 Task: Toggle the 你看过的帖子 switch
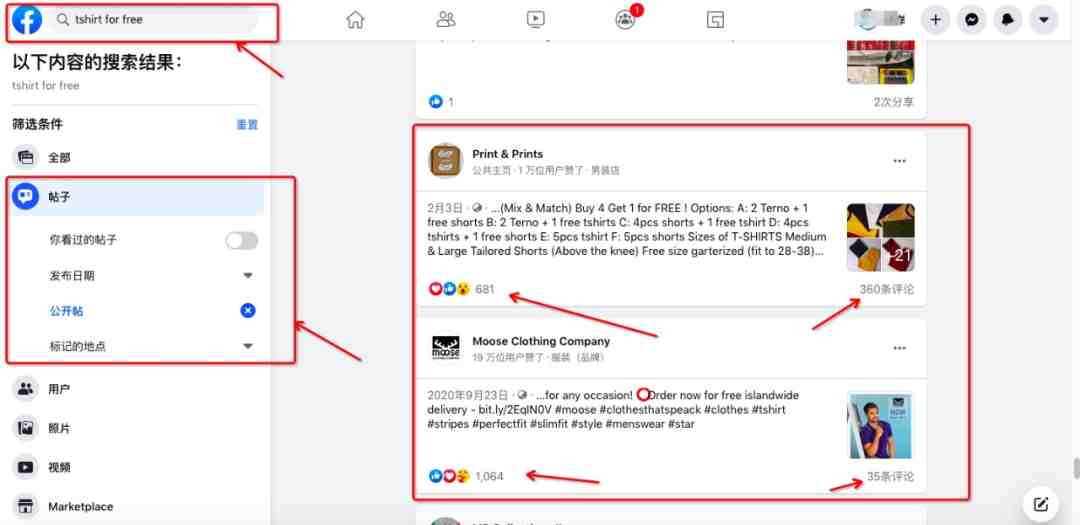242,240
